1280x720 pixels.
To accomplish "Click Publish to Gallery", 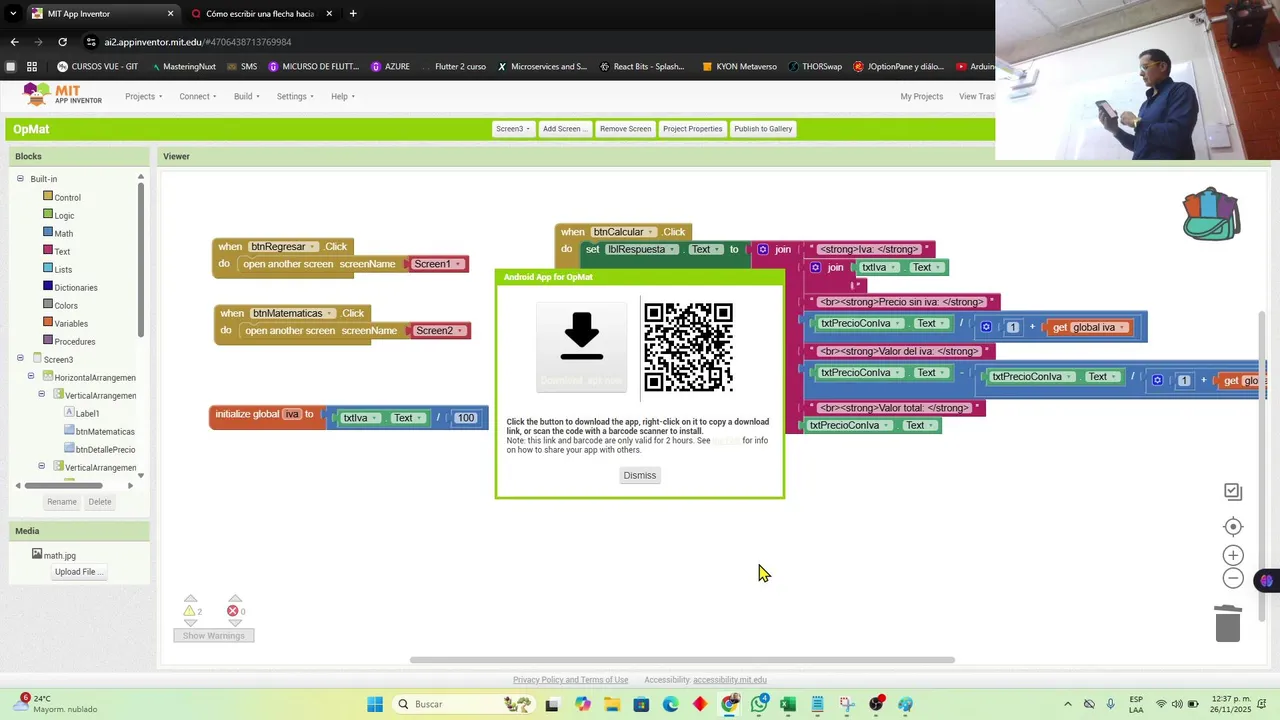I will (763, 129).
